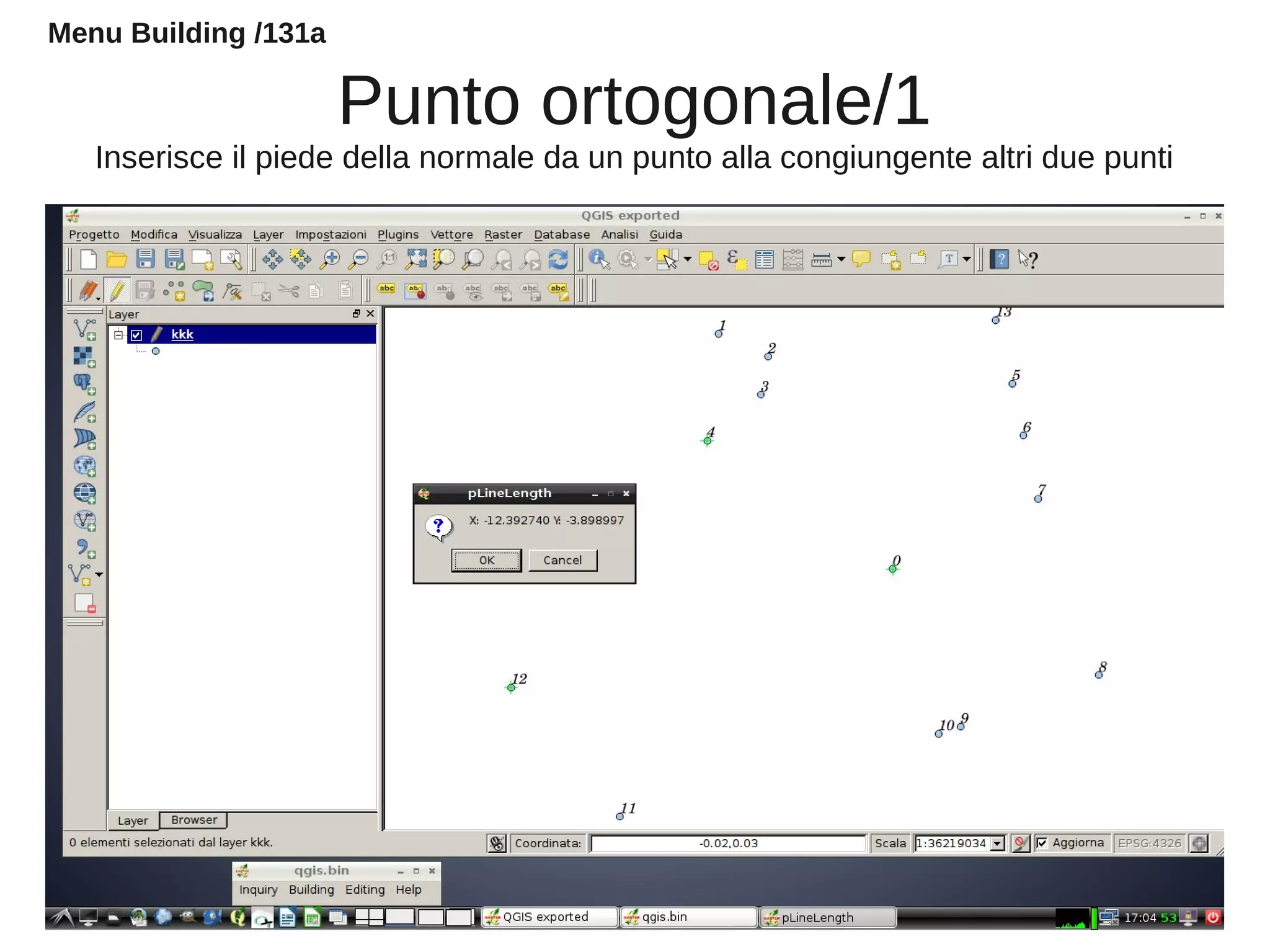Image resolution: width=1270 pixels, height=952 pixels.
Task: Click the Zoom out magnifier icon
Action: (x=358, y=259)
